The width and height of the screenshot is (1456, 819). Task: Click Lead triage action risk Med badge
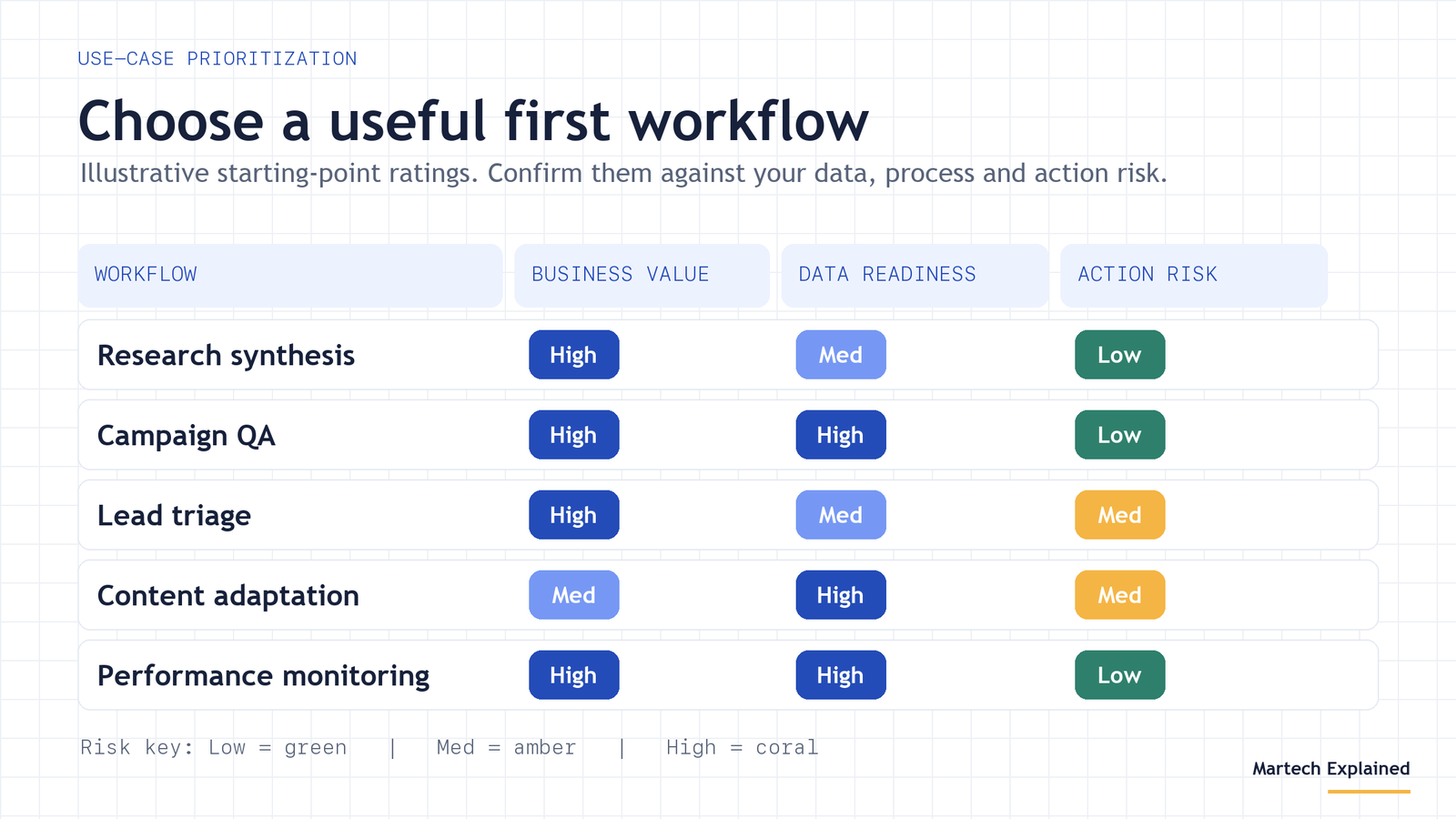[x=1120, y=515]
